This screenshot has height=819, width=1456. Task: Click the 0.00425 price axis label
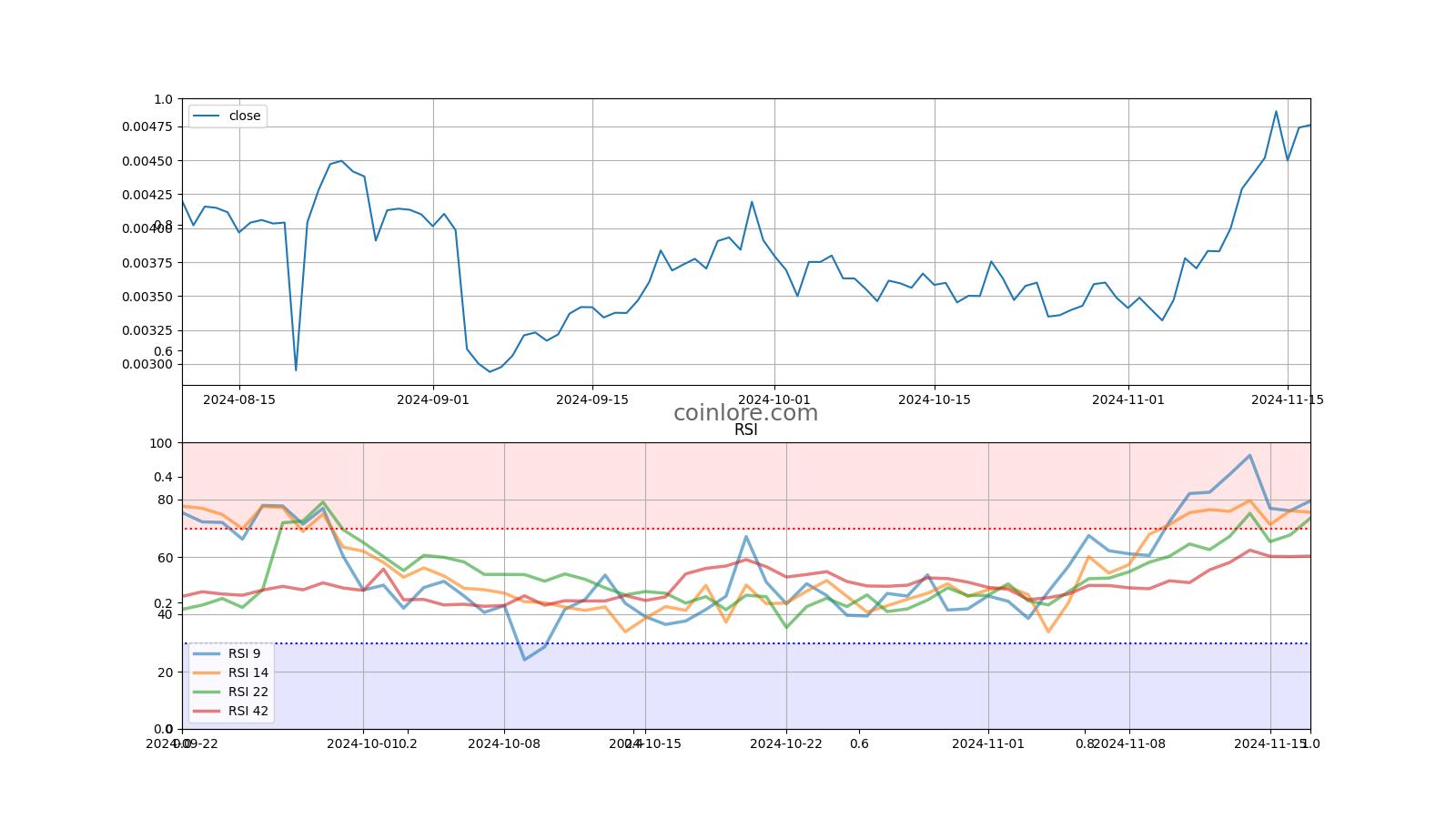[x=147, y=195]
